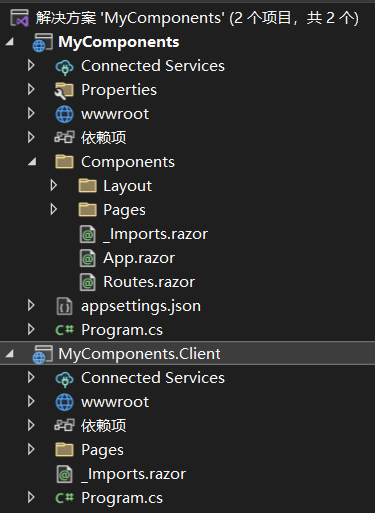The height and width of the screenshot is (513, 375).
Task: Select _Imports.razor label under Components
Action: click(x=156, y=234)
